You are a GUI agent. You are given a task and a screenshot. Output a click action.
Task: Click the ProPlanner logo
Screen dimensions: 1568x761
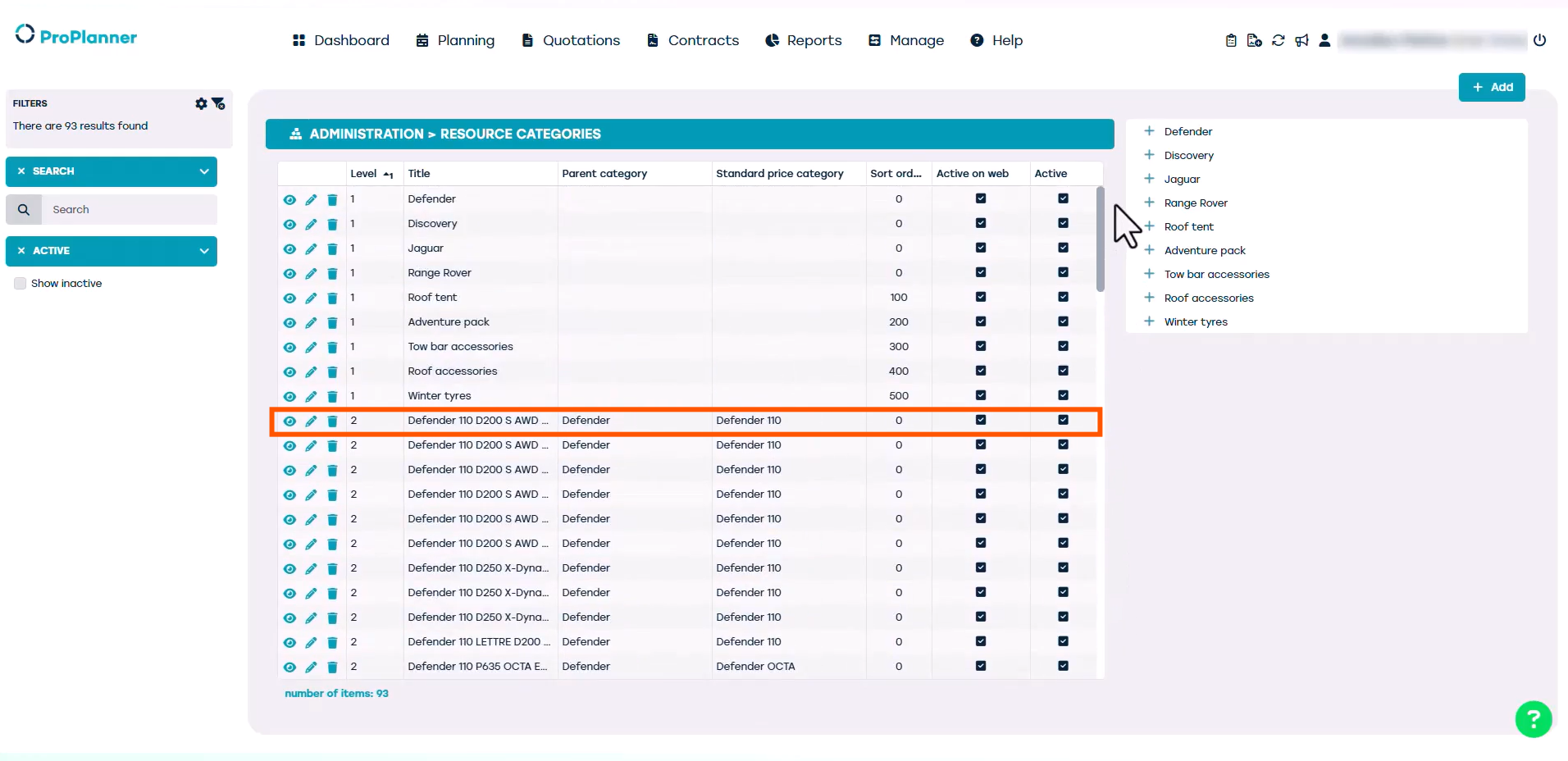pos(76,36)
